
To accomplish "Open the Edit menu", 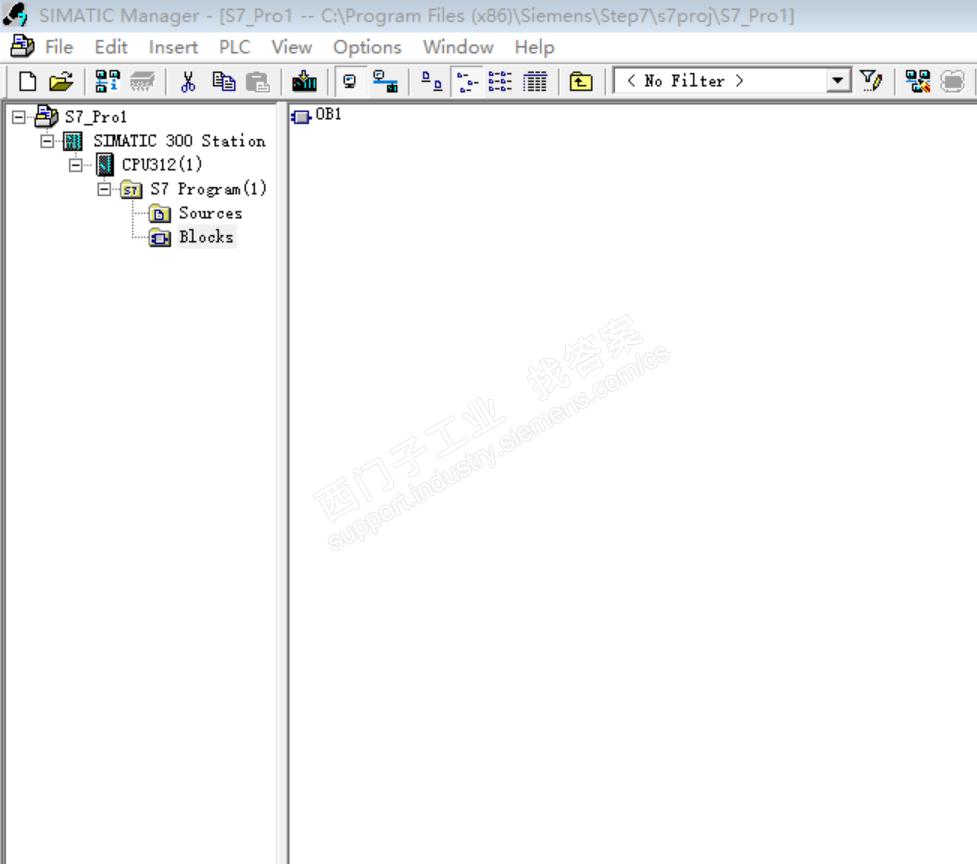I will tap(111, 47).
